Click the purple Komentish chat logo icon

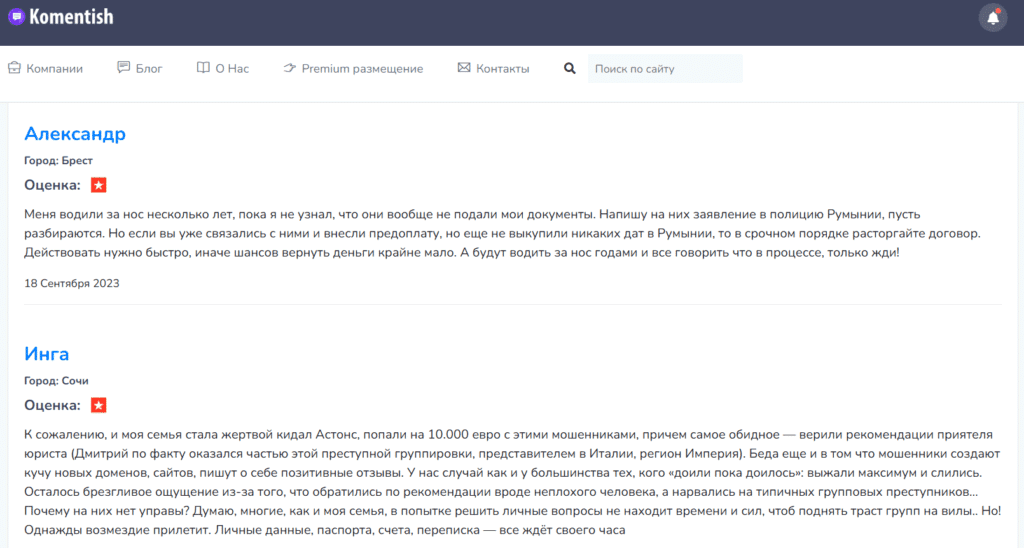16,17
